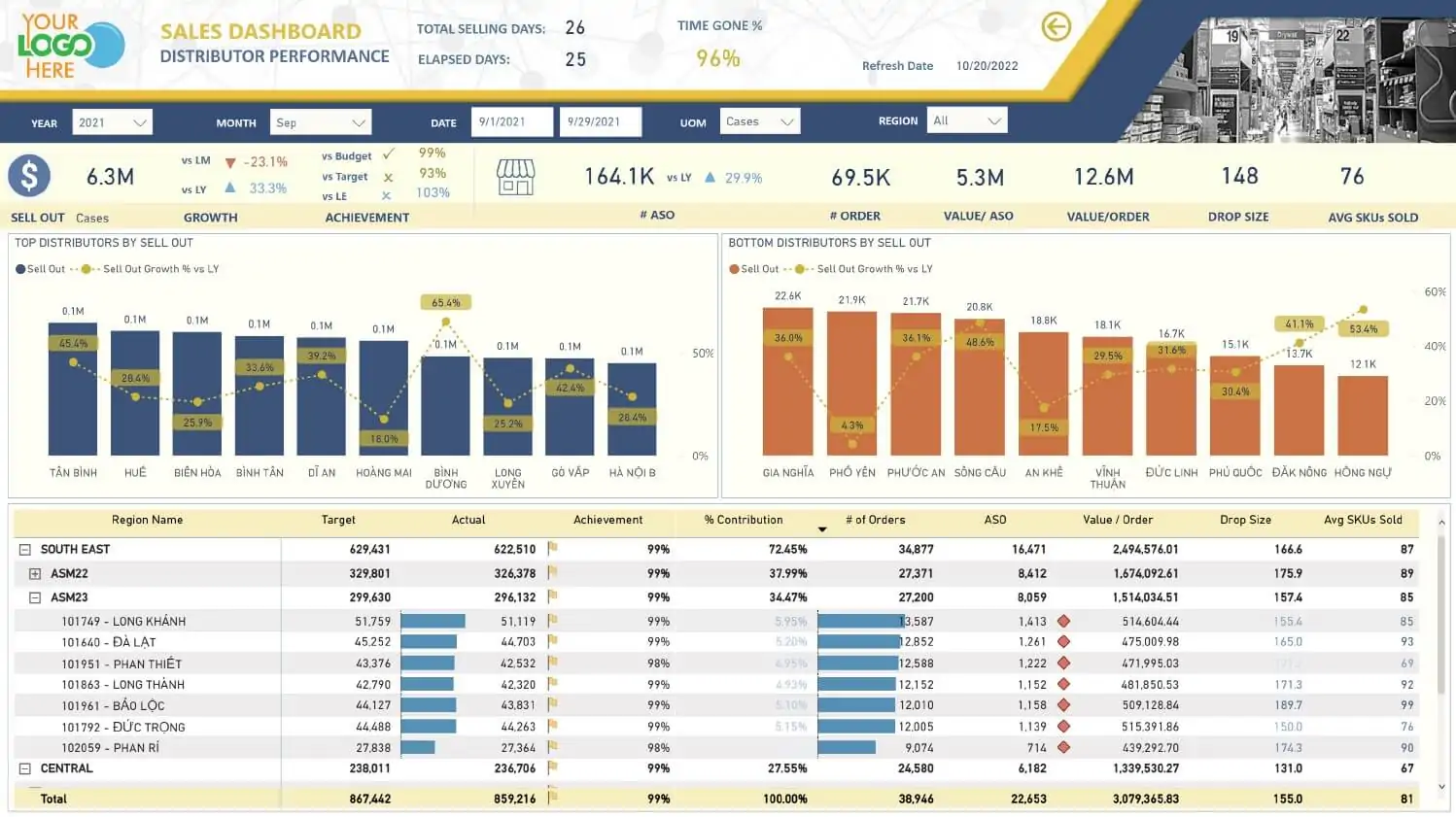
Task: Click the 53.4% growth label on HỒNG NGỰ
Action: pos(1363,329)
